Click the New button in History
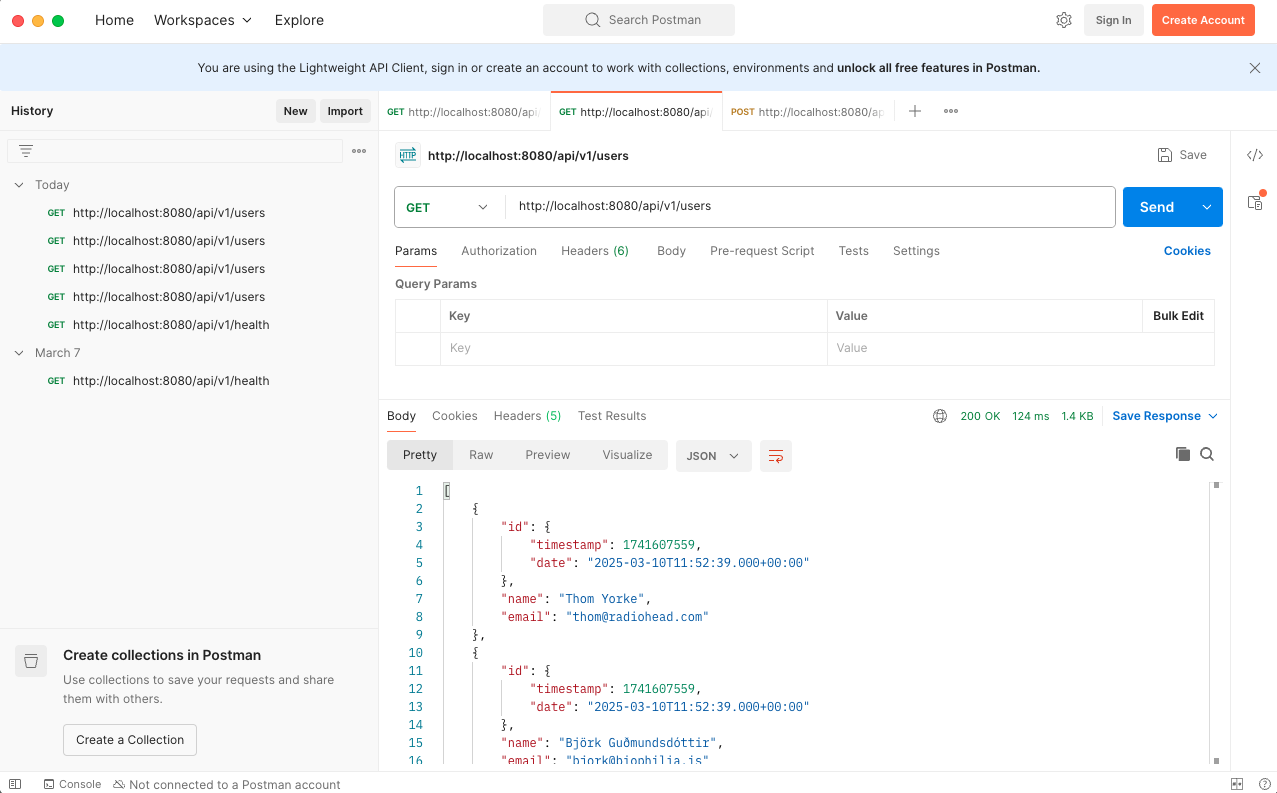The height and width of the screenshot is (793, 1277). click(x=295, y=111)
